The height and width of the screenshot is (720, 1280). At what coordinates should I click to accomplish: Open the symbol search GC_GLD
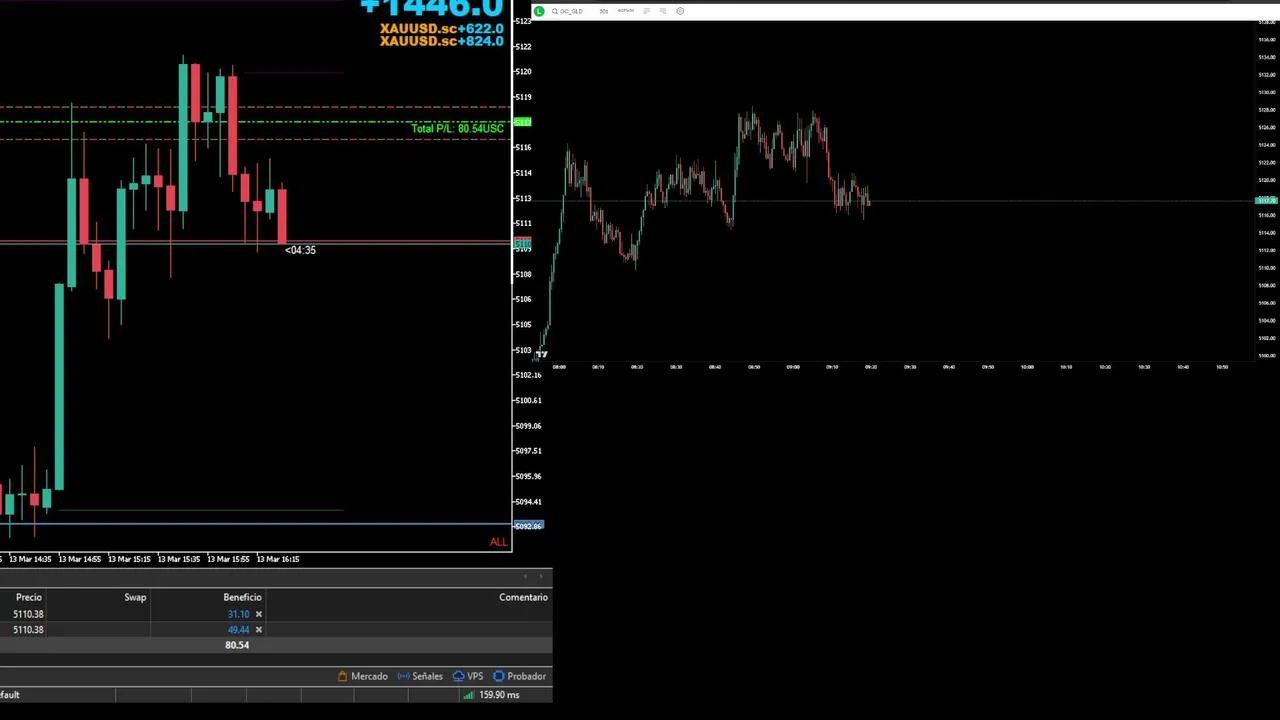(567, 11)
